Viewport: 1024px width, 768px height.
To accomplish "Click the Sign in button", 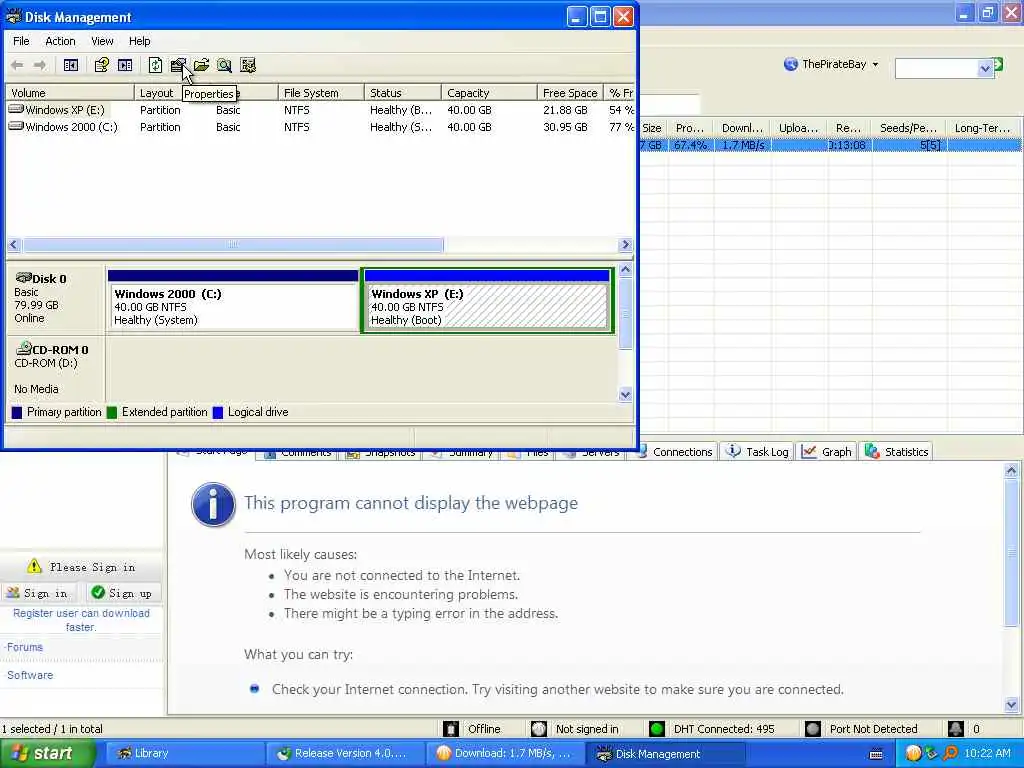I will 38,593.
